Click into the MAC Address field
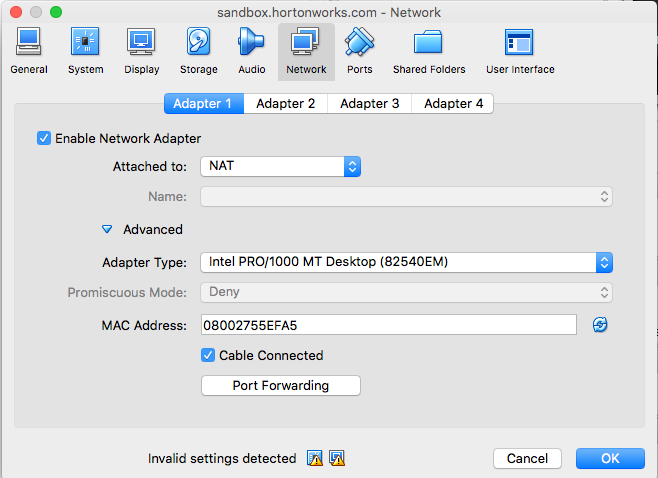658x478 pixels. click(389, 325)
